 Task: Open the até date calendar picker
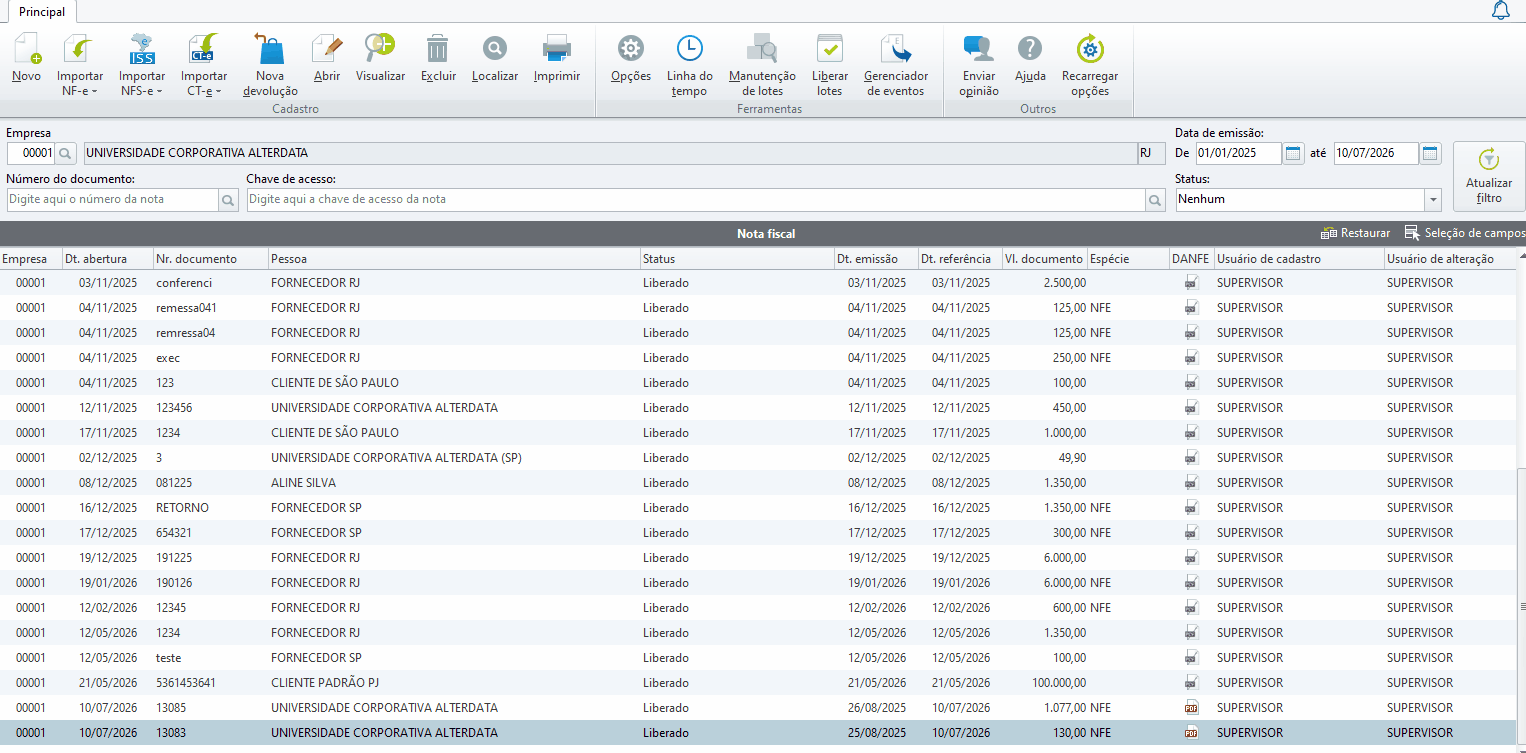(x=1430, y=154)
